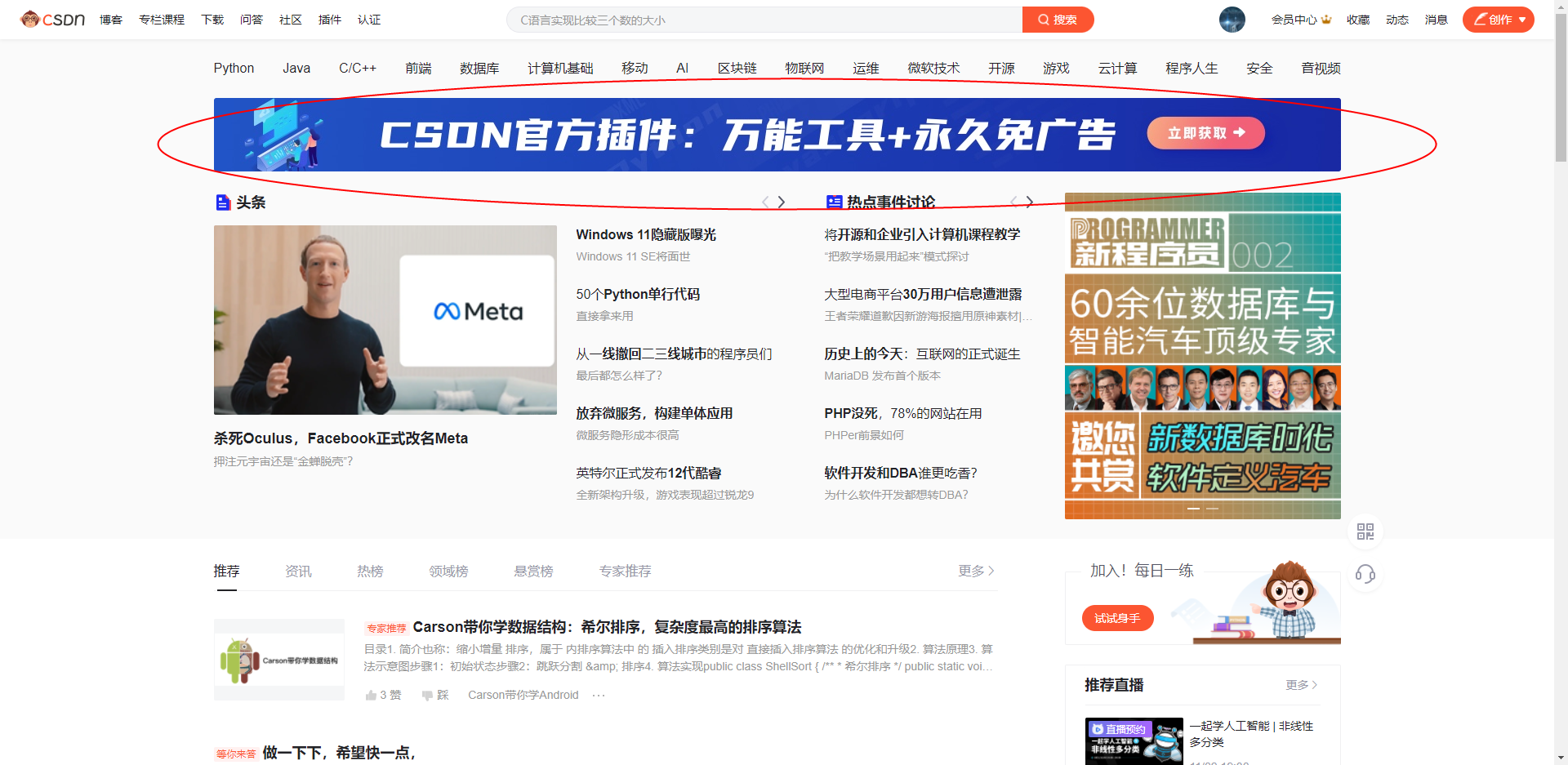Screen dimensions: 1568x765
Task: Open the user avatar profile
Action: click(1232, 20)
